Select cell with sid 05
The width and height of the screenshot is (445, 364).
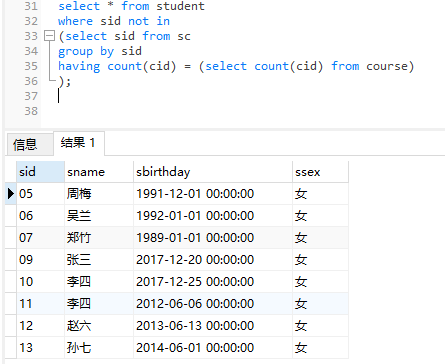pyautogui.click(x=40, y=194)
